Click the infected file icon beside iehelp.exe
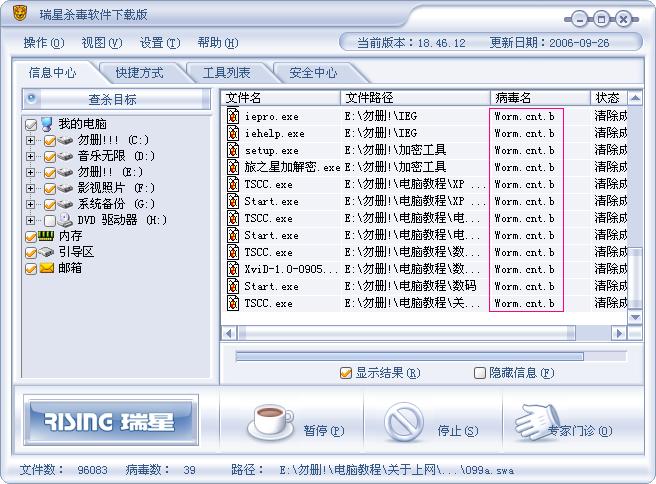The width and height of the screenshot is (656, 484). pos(233,133)
